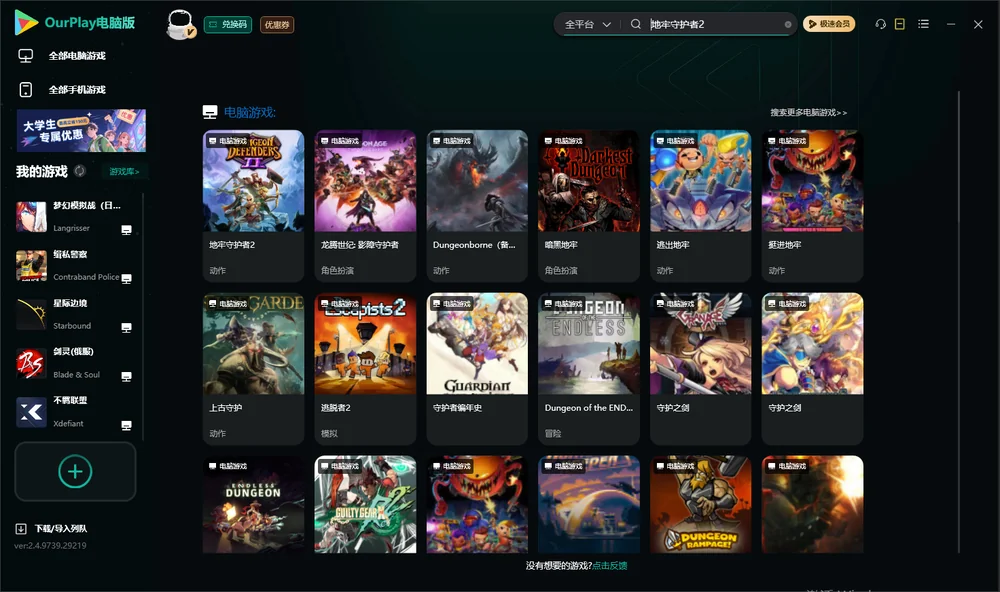Open the 挺进地牢 game card
This screenshot has width=1000, height=592.
(x=812, y=205)
